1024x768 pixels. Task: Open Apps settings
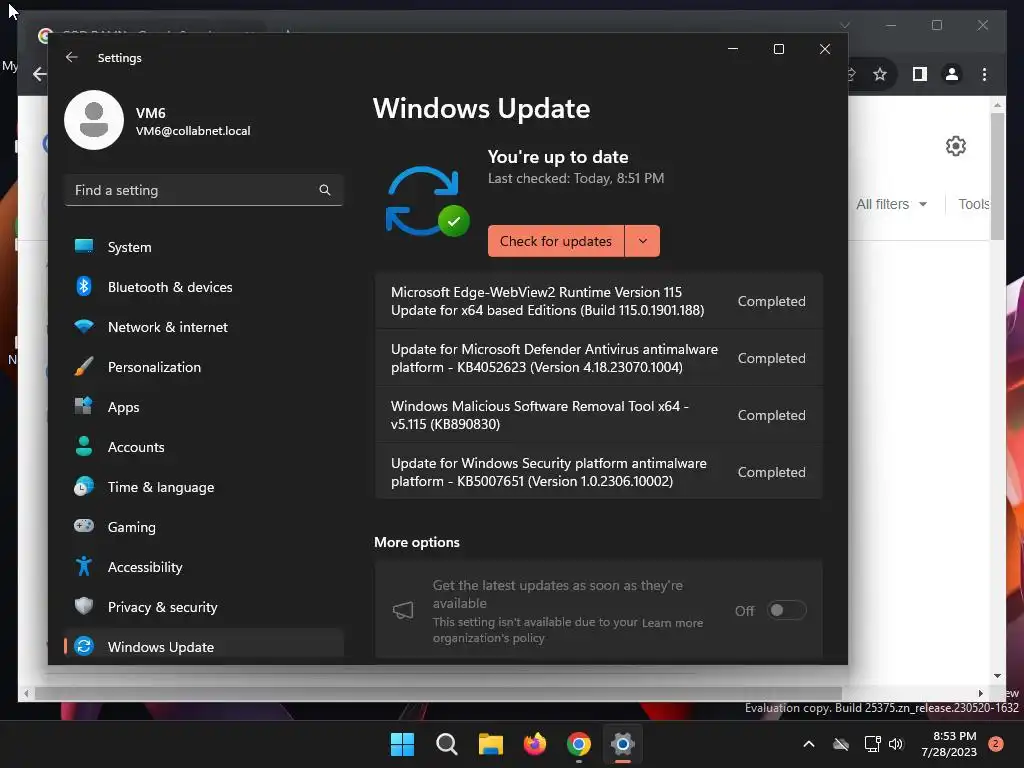[204, 407]
